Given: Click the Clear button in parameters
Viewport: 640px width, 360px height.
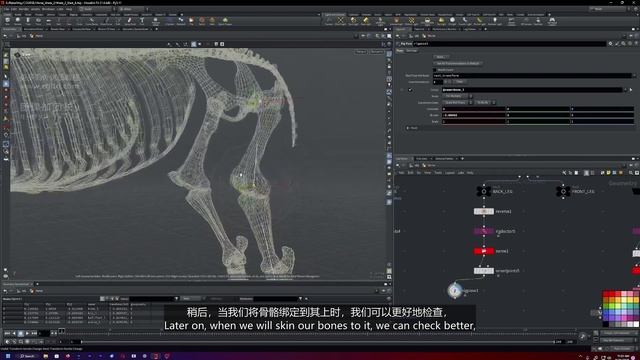Looking at the screenshot, I should (459, 82).
